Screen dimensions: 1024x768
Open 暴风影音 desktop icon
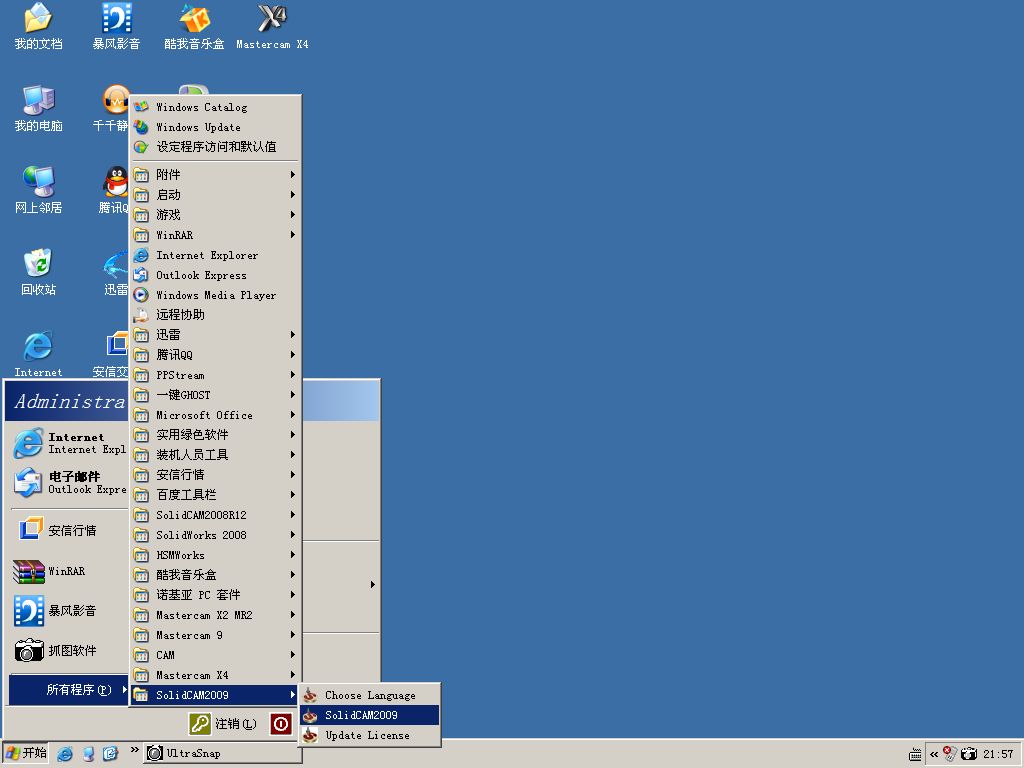[116, 26]
